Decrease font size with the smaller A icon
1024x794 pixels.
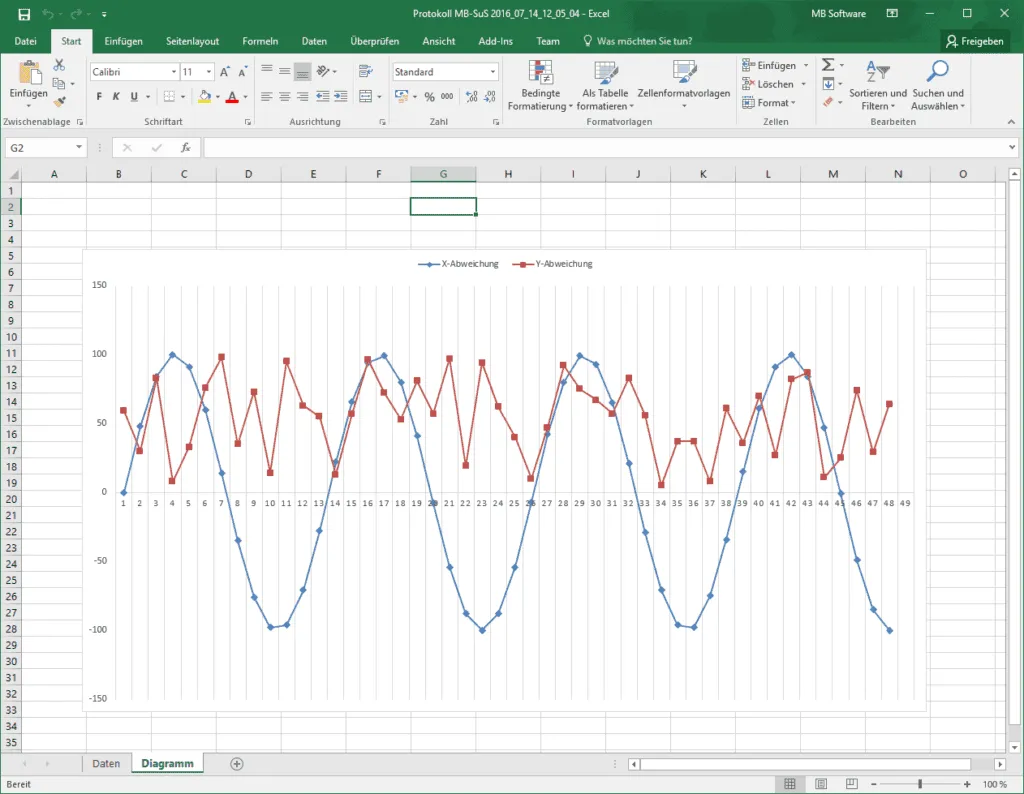[x=242, y=72]
